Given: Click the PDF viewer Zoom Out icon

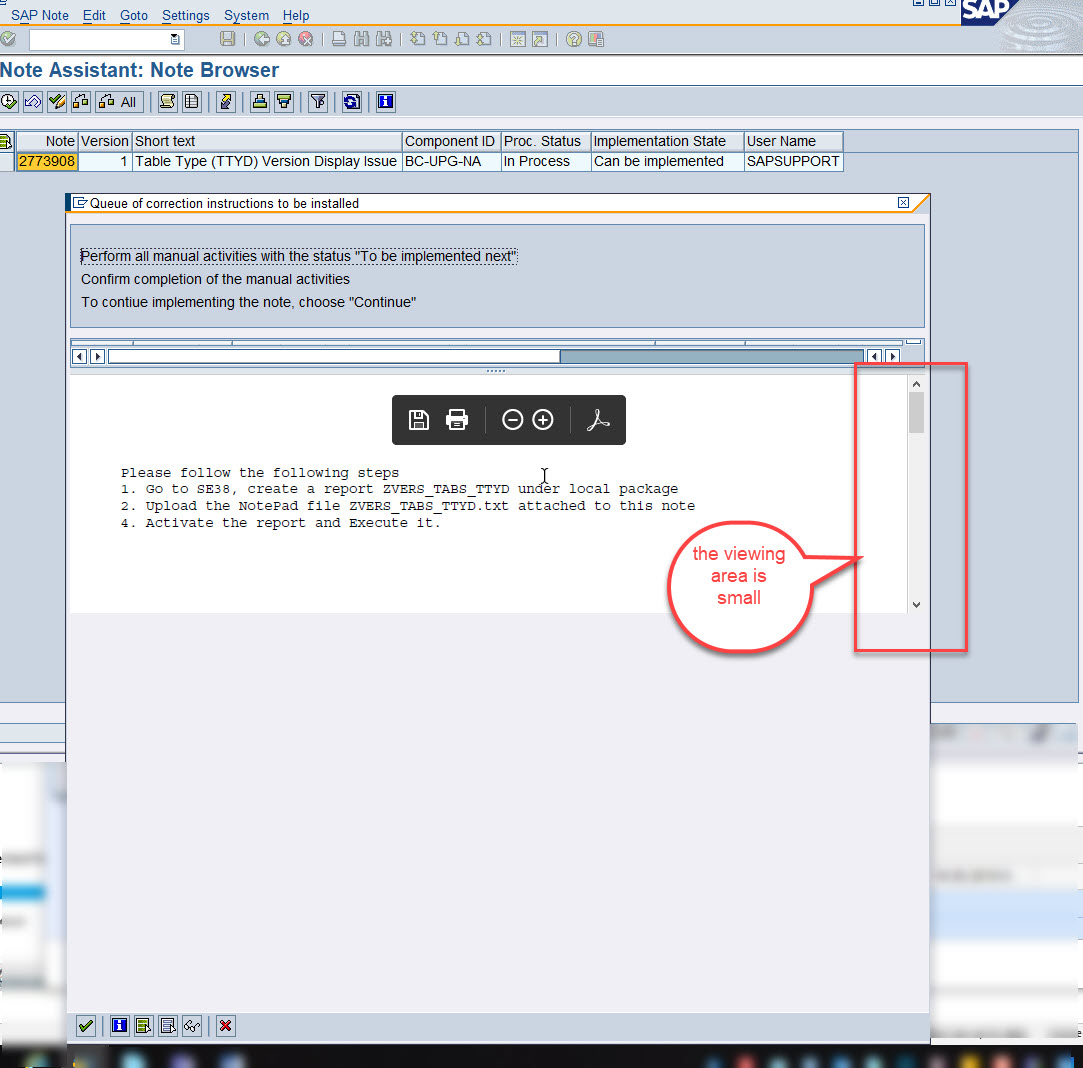Looking at the screenshot, I should tap(512, 420).
